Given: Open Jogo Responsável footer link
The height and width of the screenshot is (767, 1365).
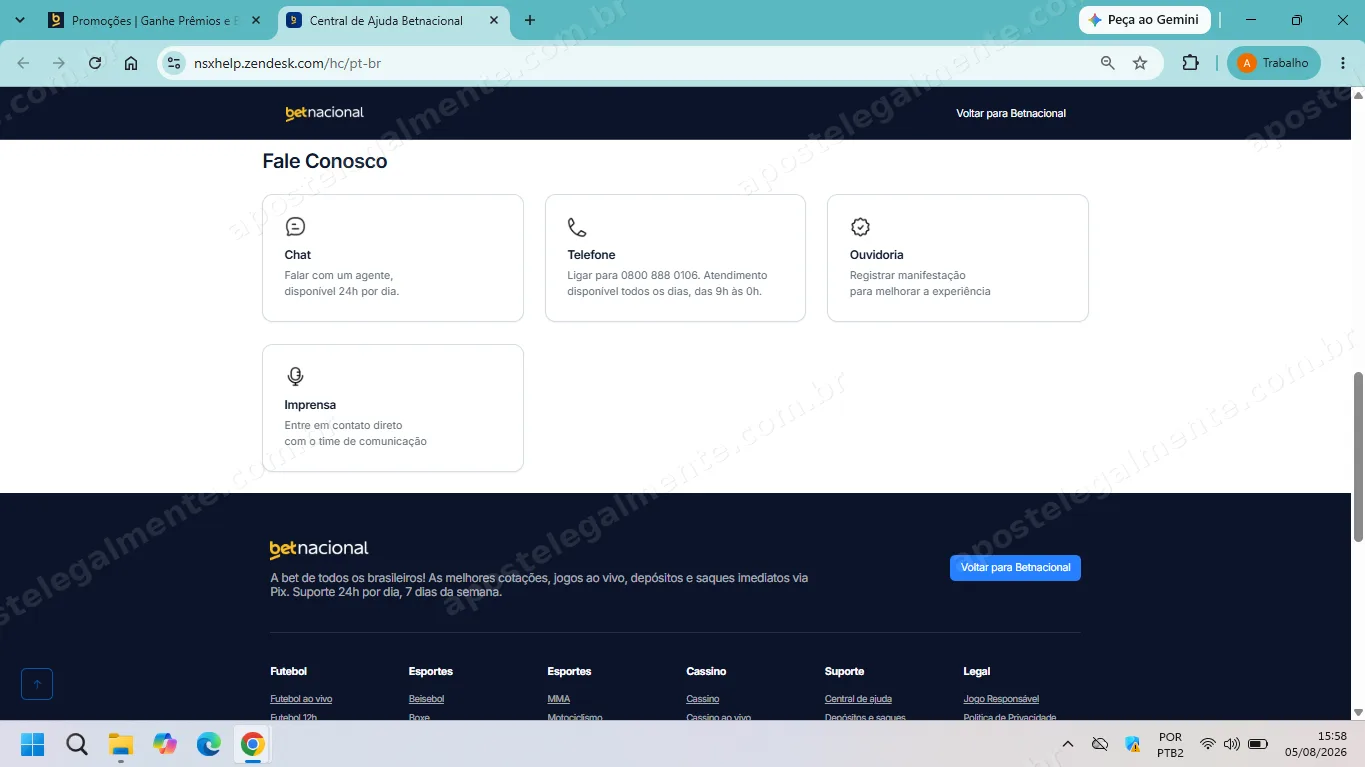Looking at the screenshot, I should click(1001, 699).
